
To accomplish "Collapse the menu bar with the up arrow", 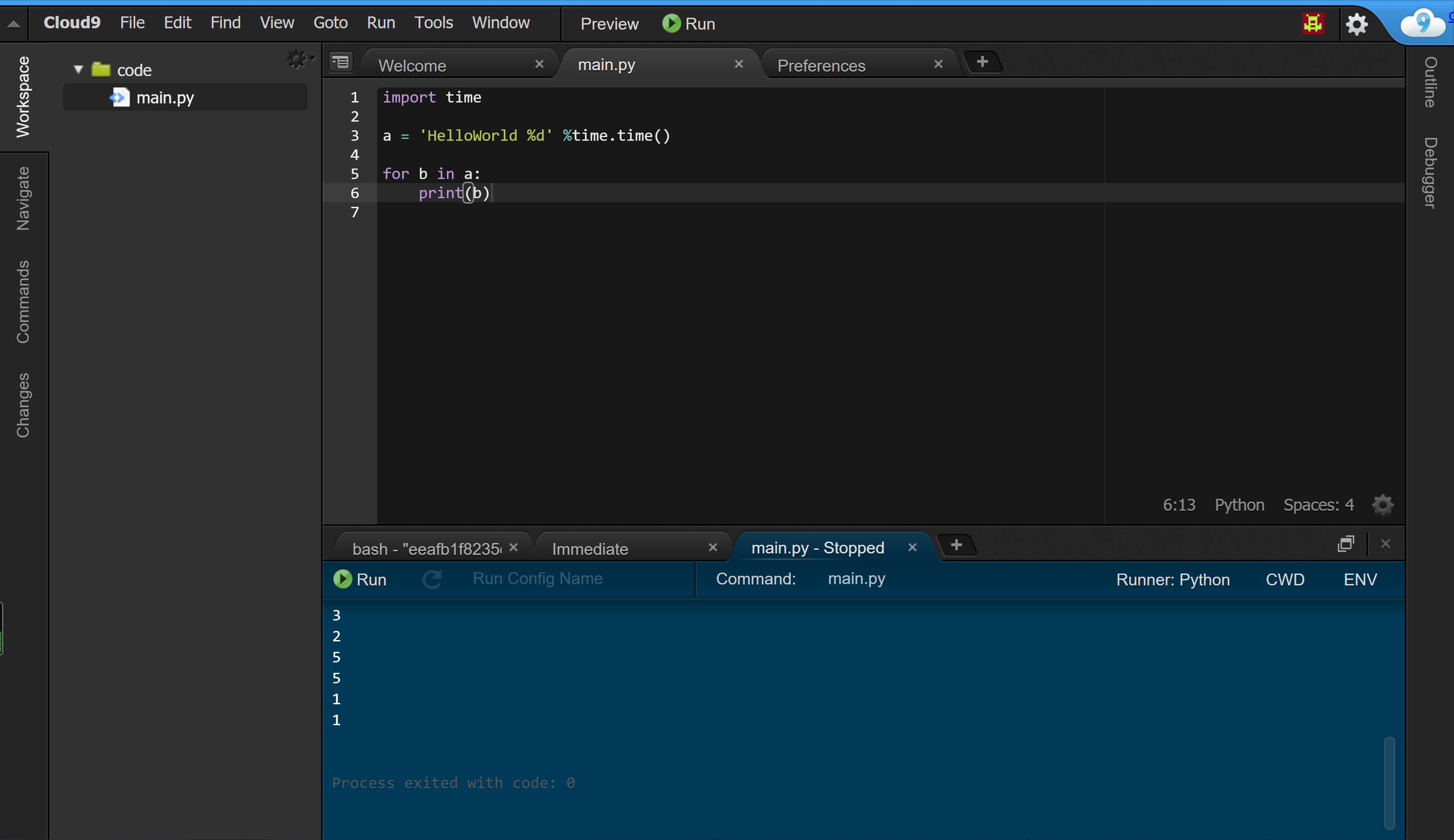I will pyautogui.click(x=14, y=24).
